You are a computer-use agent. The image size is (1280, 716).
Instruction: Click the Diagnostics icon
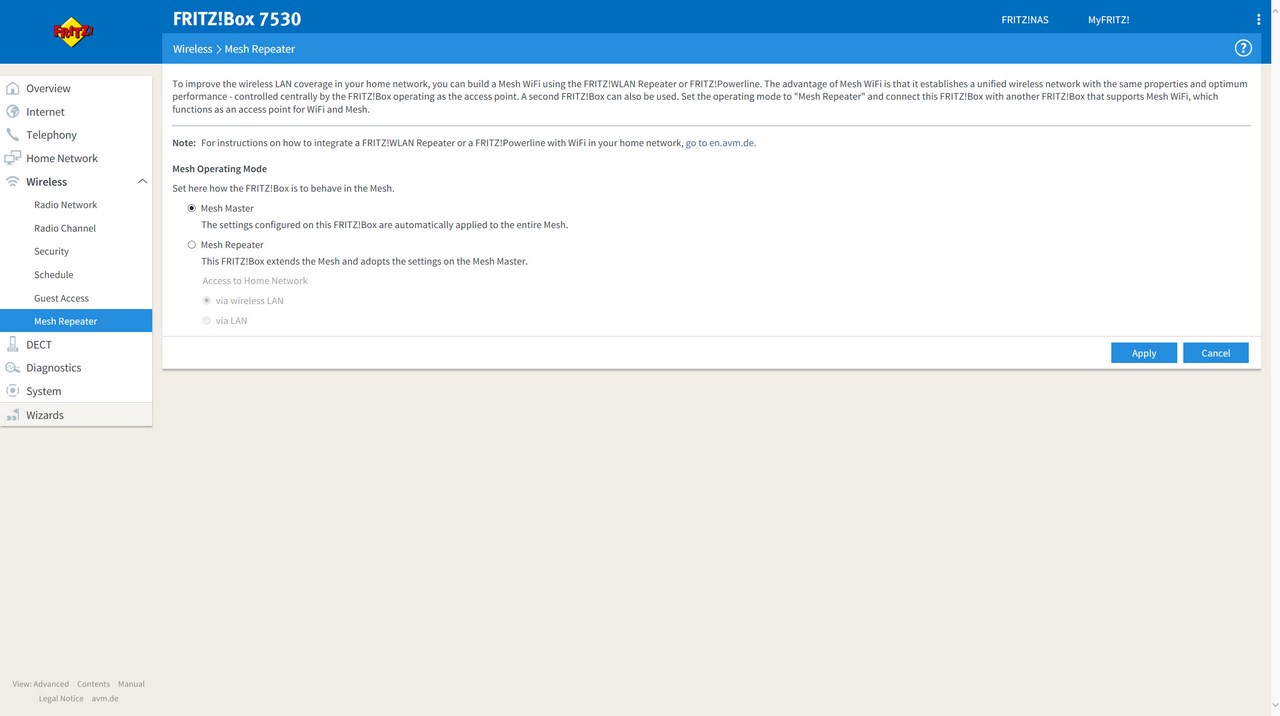point(13,368)
